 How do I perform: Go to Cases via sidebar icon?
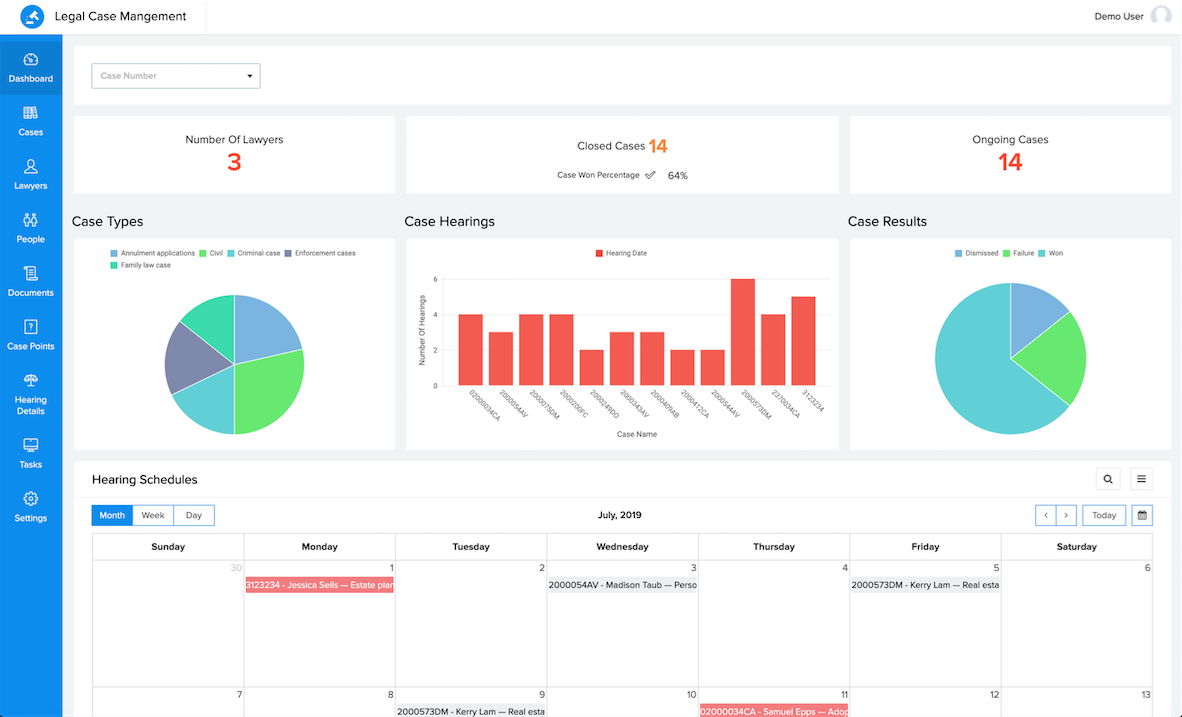[x=31, y=113]
